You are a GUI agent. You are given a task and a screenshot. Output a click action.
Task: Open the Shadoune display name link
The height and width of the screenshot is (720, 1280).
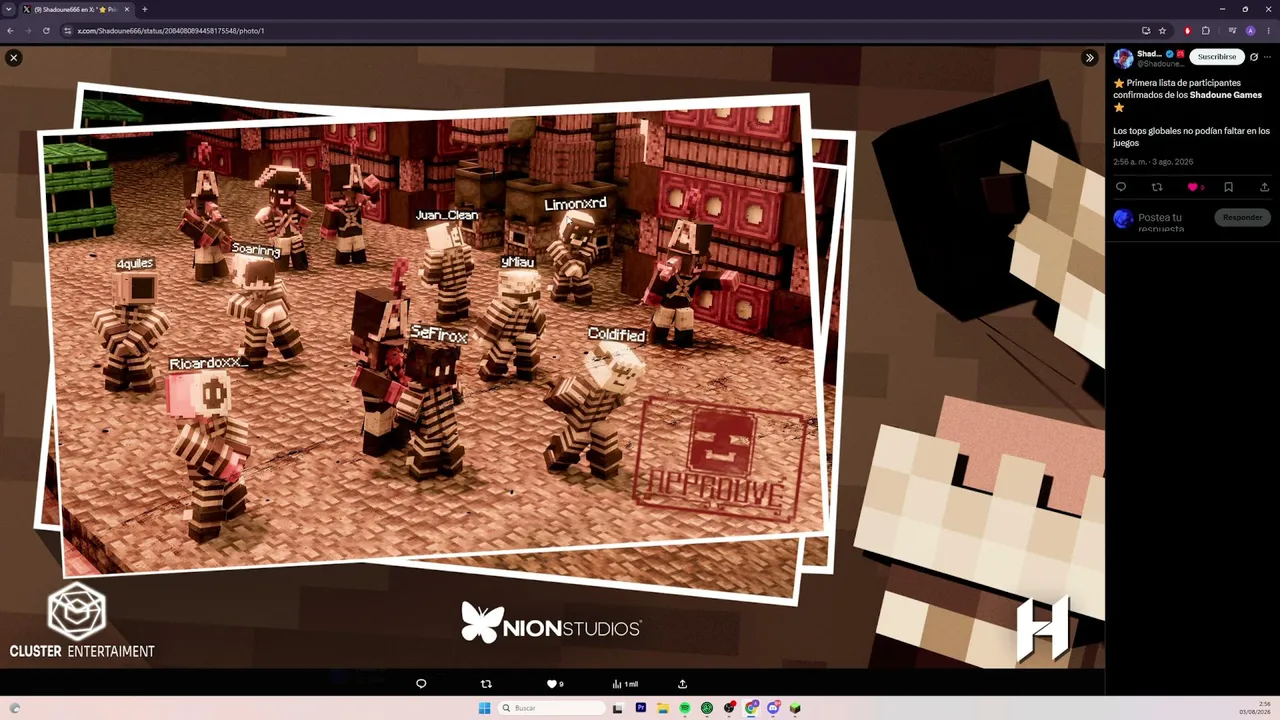(x=1149, y=54)
